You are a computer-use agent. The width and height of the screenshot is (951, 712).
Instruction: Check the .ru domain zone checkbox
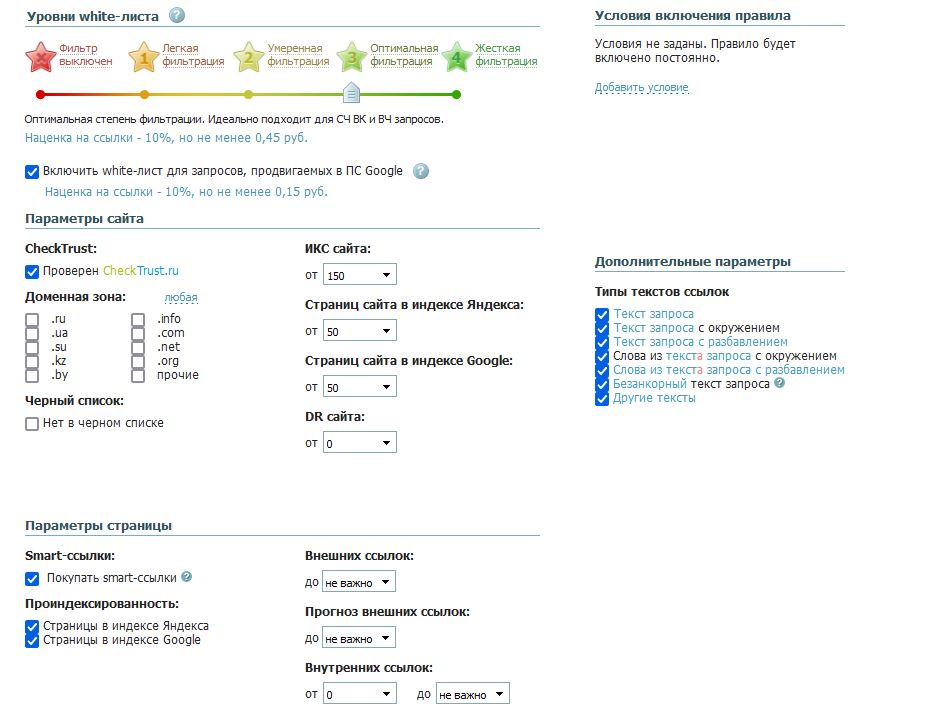[x=32, y=320]
